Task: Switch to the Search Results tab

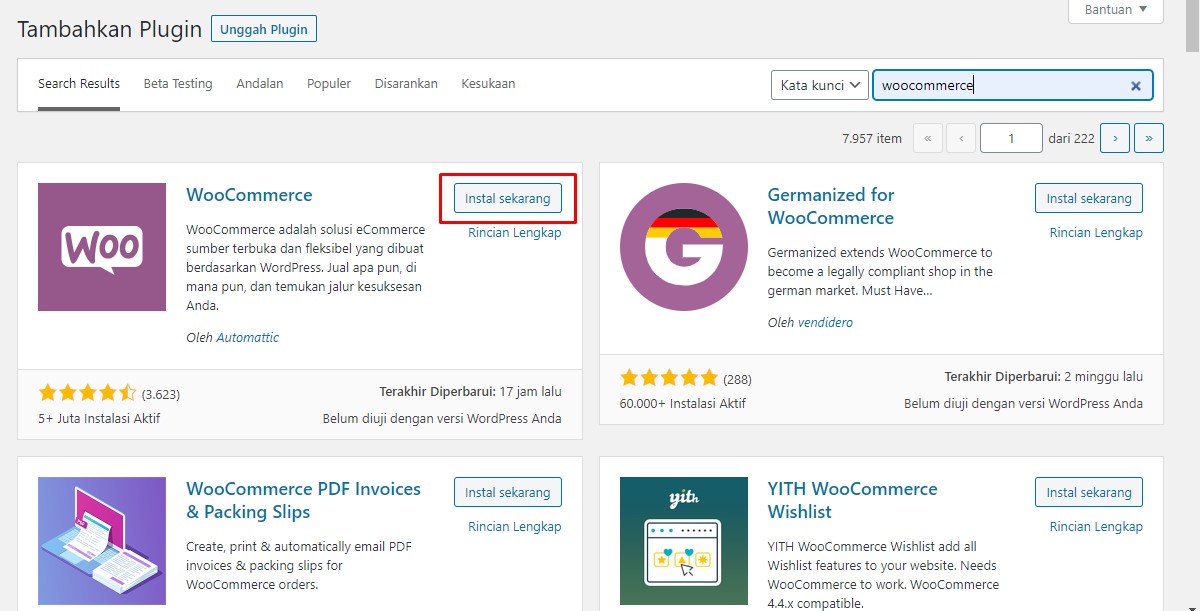Action: pos(79,84)
